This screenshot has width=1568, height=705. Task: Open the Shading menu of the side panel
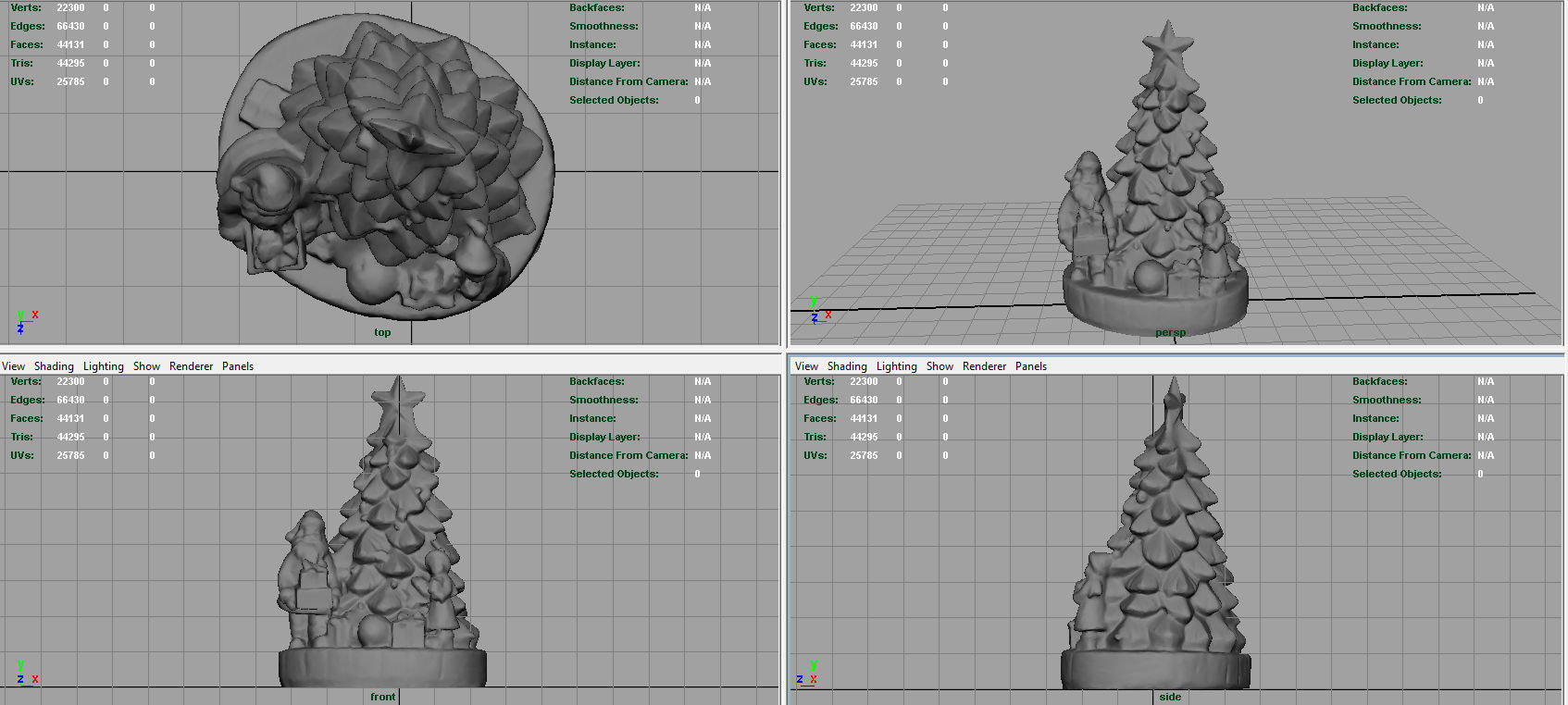click(847, 366)
